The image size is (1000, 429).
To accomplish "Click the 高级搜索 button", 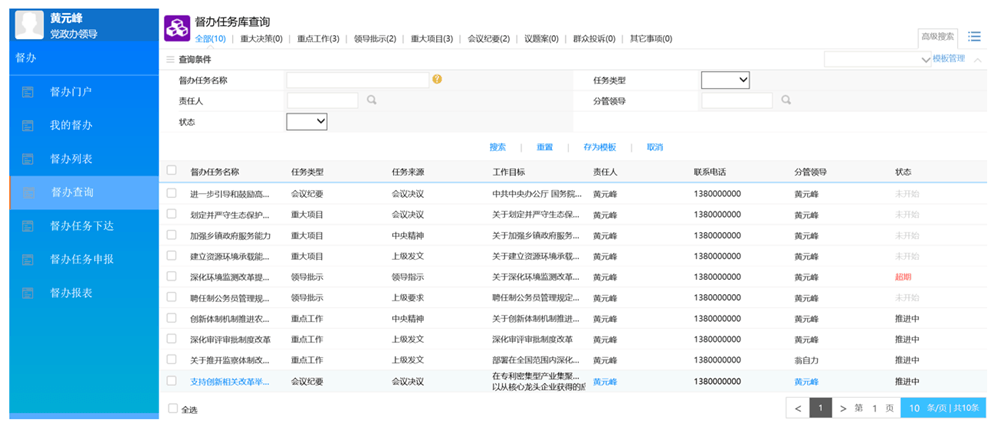I will coord(938,37).
